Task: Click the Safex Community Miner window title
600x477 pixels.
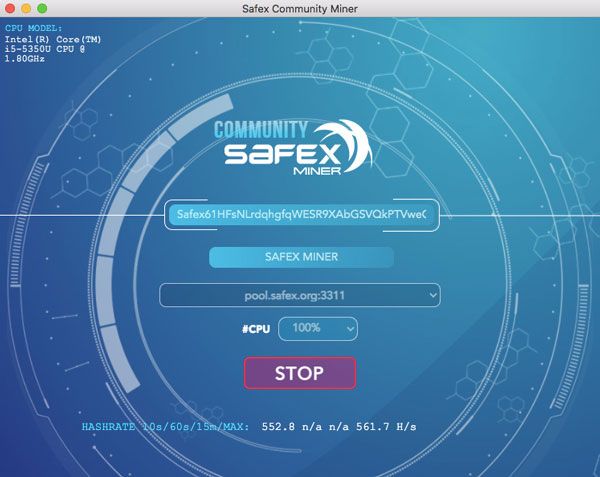Action: (x=300, y=8)
